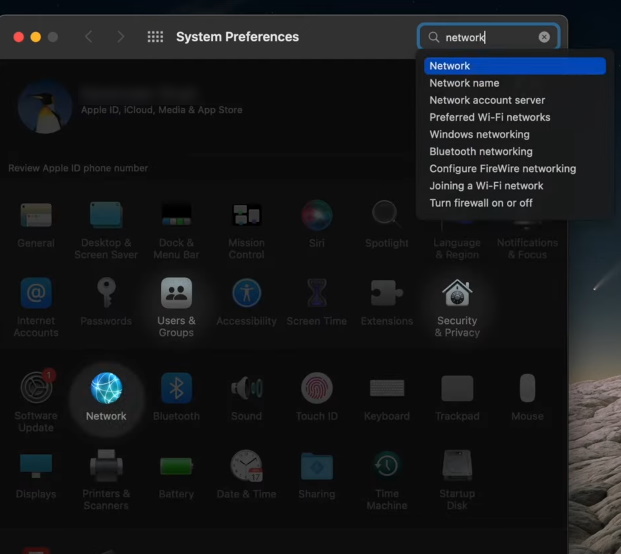Image resolution: width=621 pixels, height=554 pixels.
Task: Open Spotlight preferences icon
Action: pos(386,215)
